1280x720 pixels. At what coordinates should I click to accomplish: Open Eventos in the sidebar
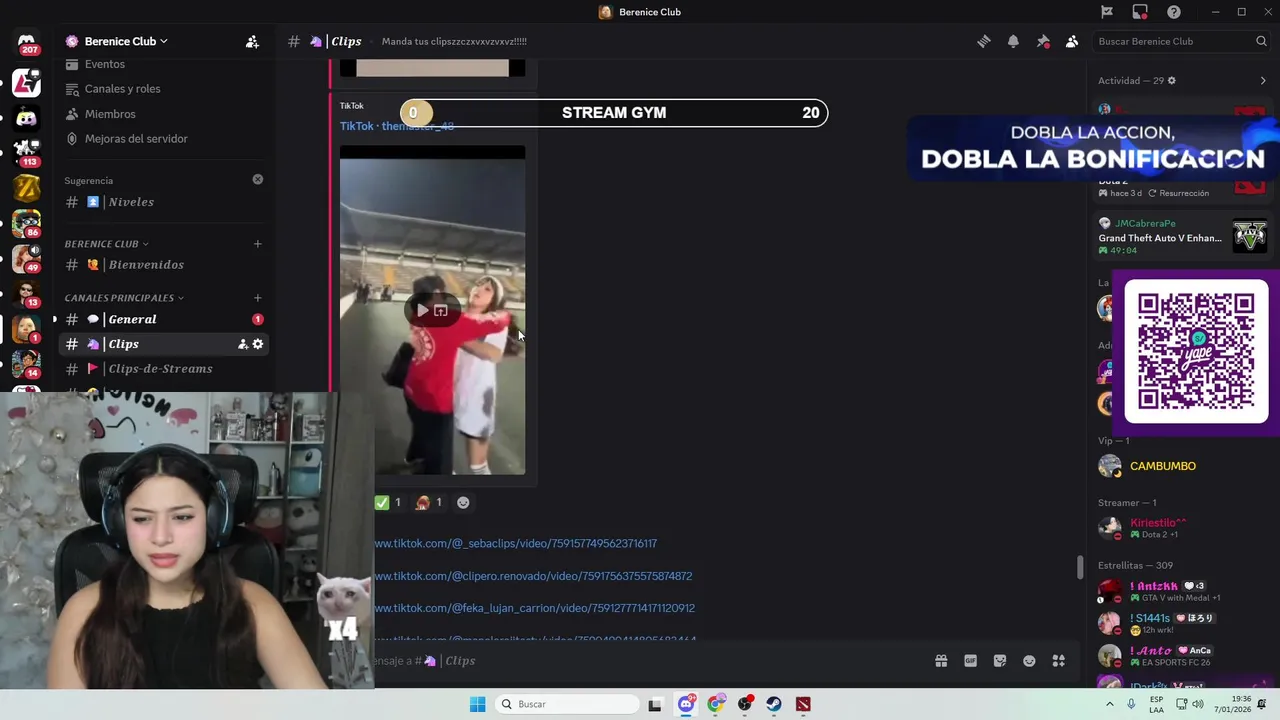[105, 64]
